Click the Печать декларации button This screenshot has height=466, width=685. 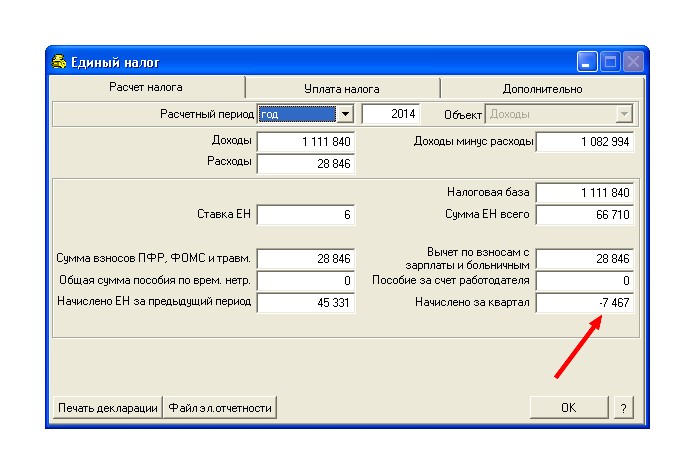click(x=107, y=408)
